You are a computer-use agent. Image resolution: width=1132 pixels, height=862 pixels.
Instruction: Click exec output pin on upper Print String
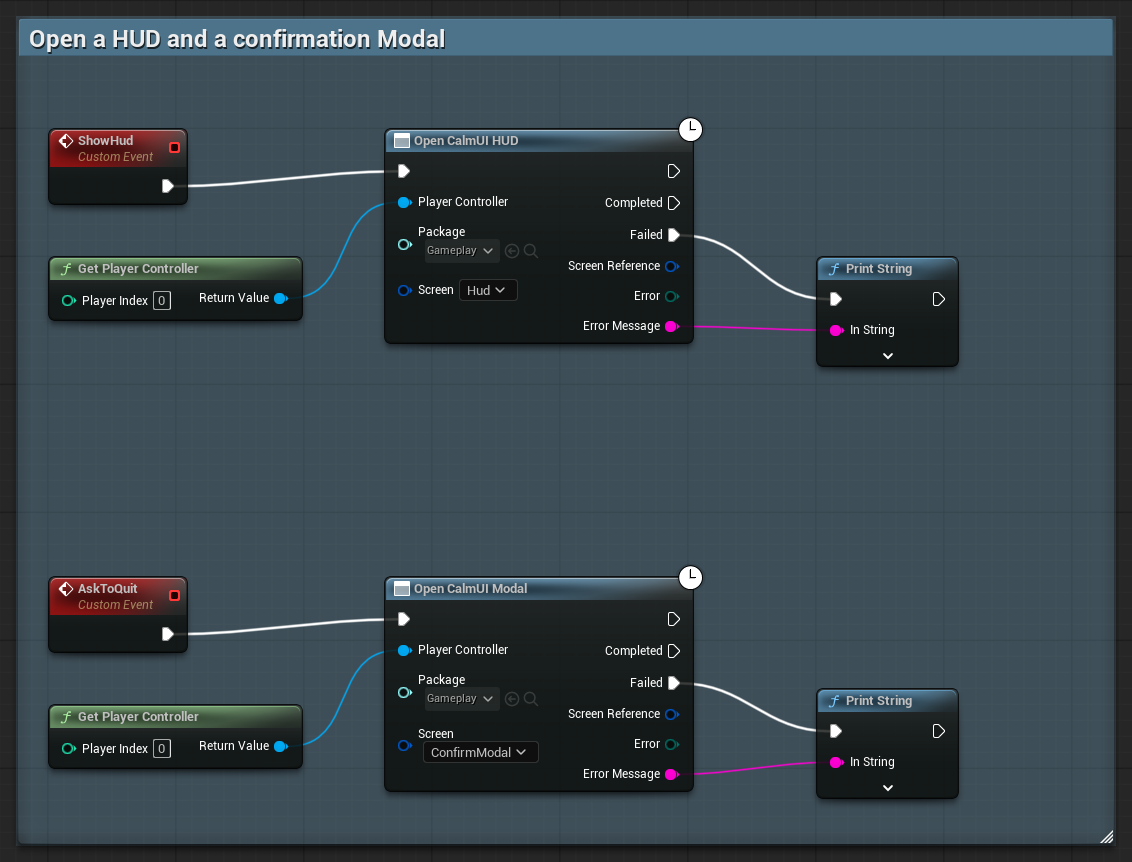click(939, 299)
